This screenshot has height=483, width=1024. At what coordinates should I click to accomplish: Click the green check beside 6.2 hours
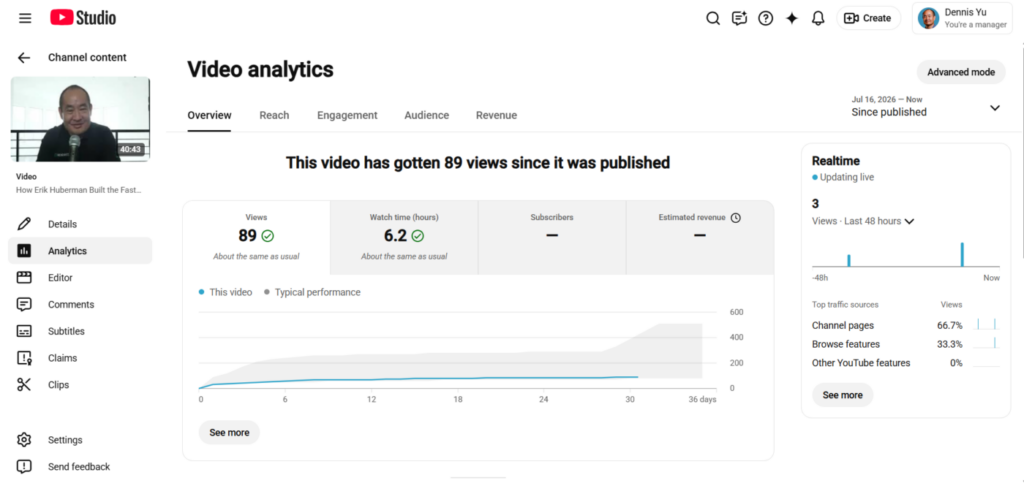click(417, 236)
